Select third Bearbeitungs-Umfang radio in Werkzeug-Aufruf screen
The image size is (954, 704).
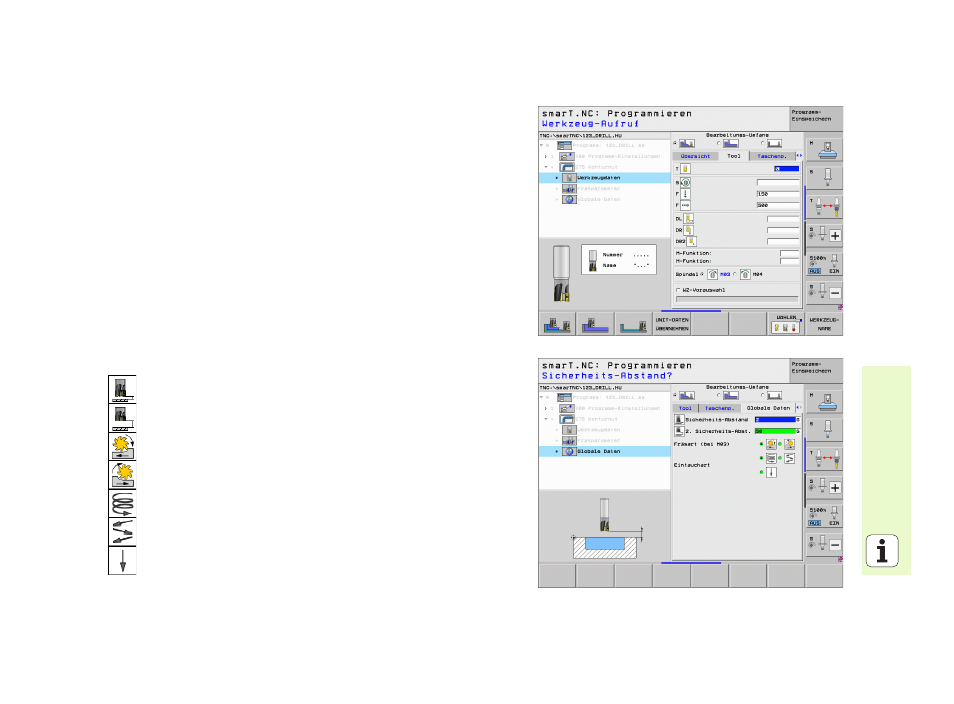762,144
